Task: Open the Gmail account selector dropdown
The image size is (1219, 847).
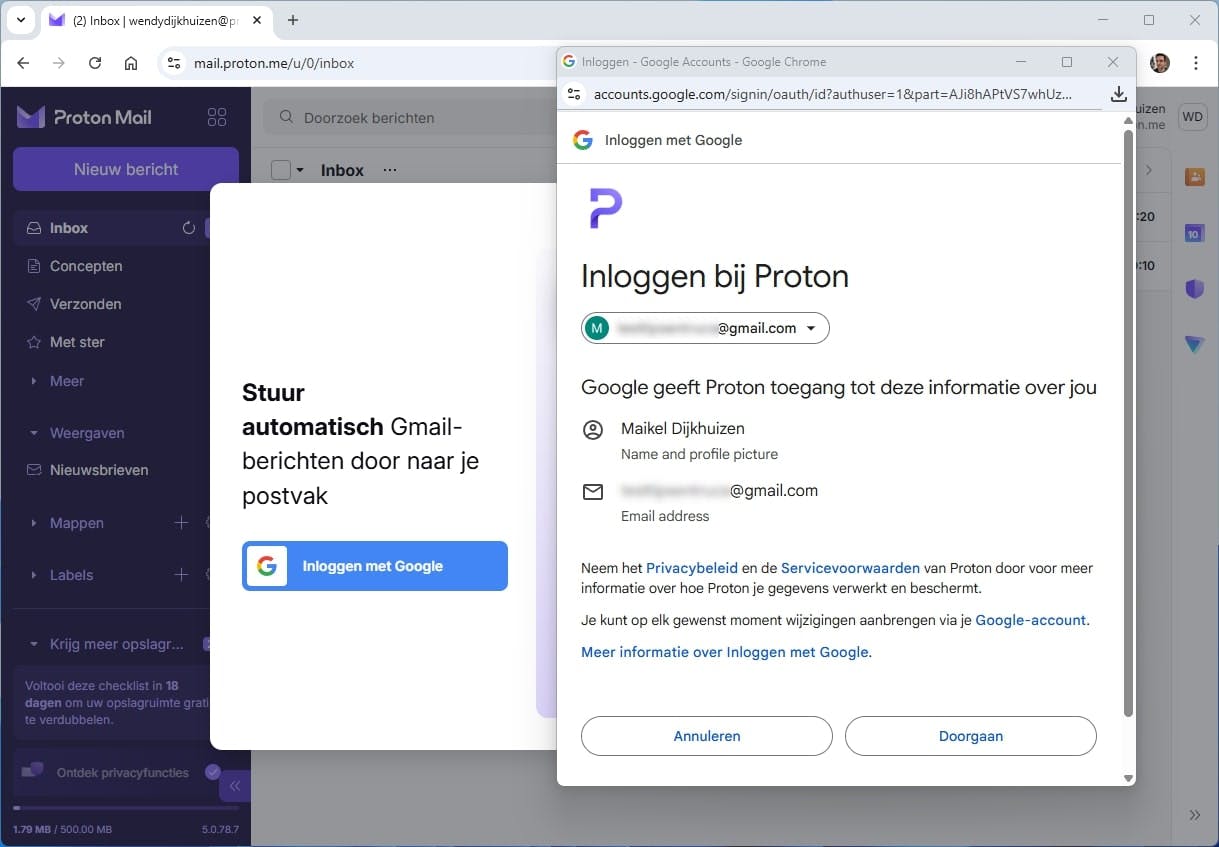Action: click(x=812, y=327)
